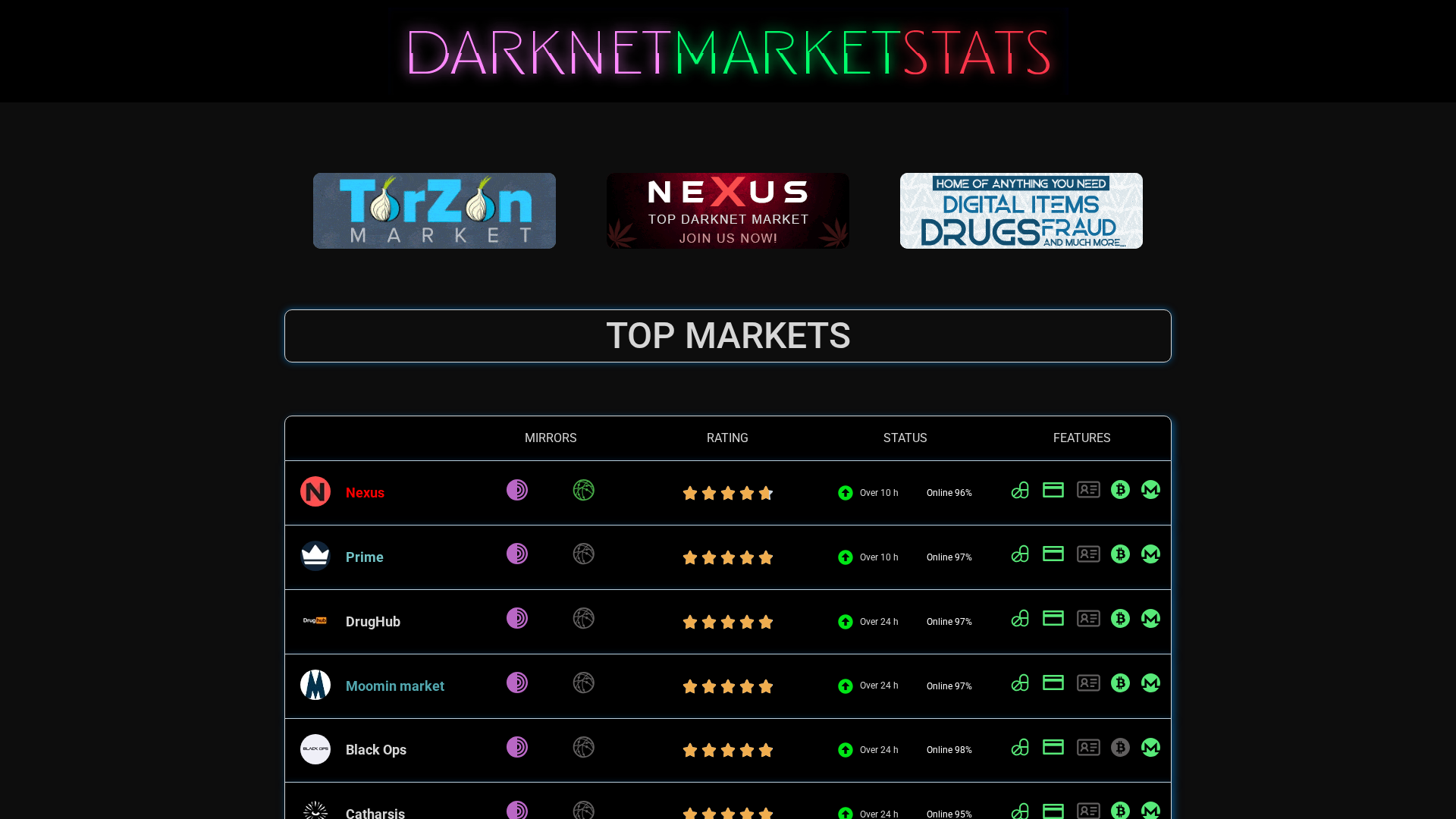Open the Catharsis market name link

pyautogui.click(x=375, y=813)
